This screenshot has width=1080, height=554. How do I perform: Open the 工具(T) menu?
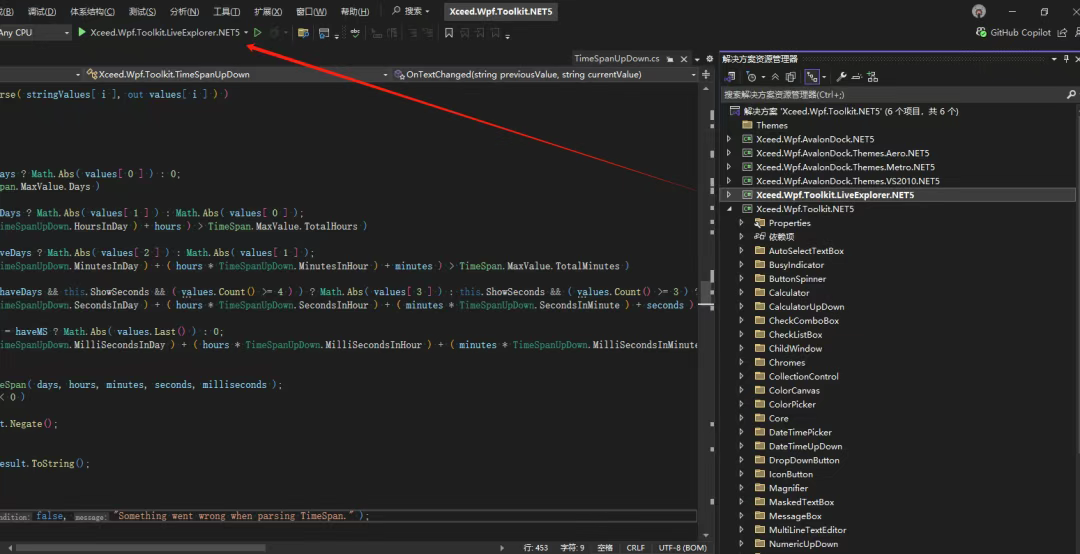(226, 12)
